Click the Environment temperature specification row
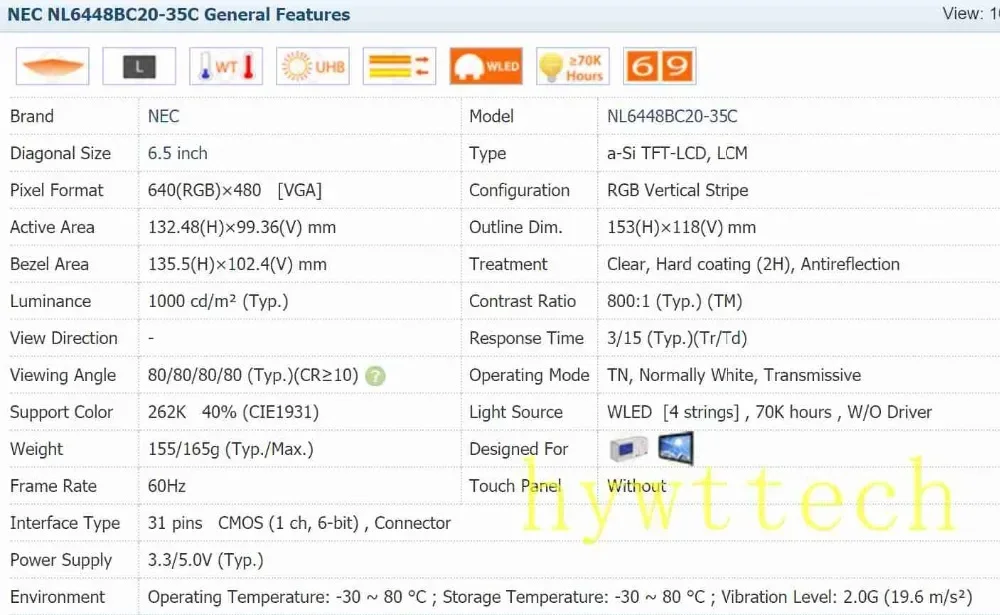Screen dimensions: 1000x615 coord(400,597)
